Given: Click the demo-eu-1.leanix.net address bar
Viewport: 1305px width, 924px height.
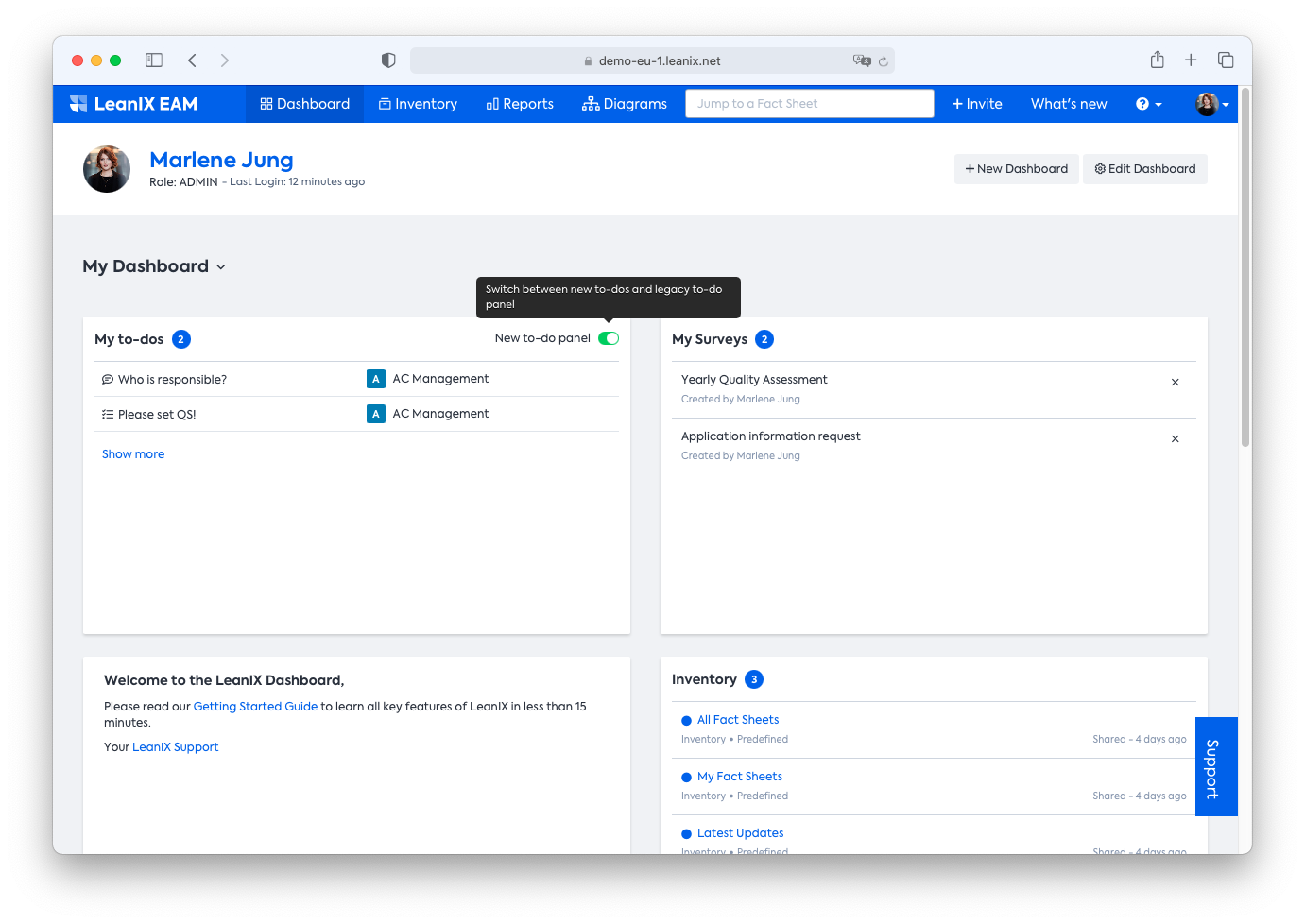Looking at the screenshot, I should pos(652,60).
